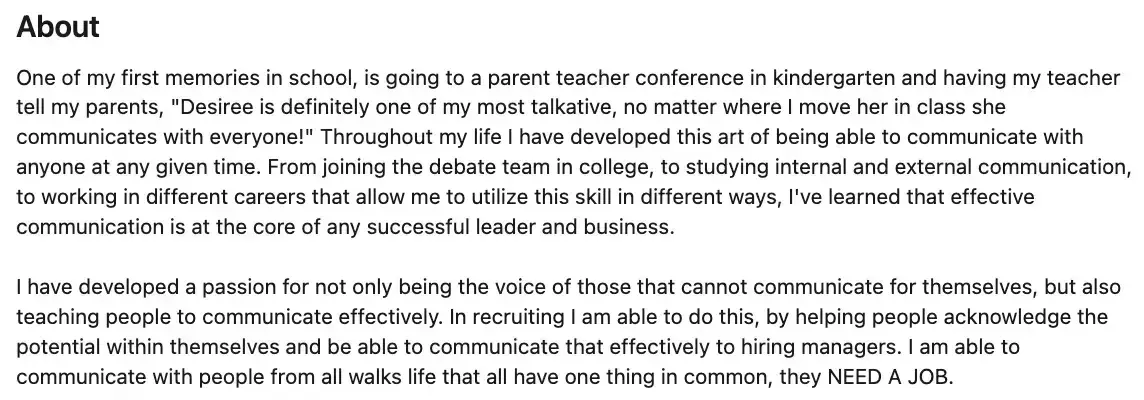Screen dimensions: 1144x400
Task: Click the capitalized phrase "NEED A JOB"
Action: 889,377
